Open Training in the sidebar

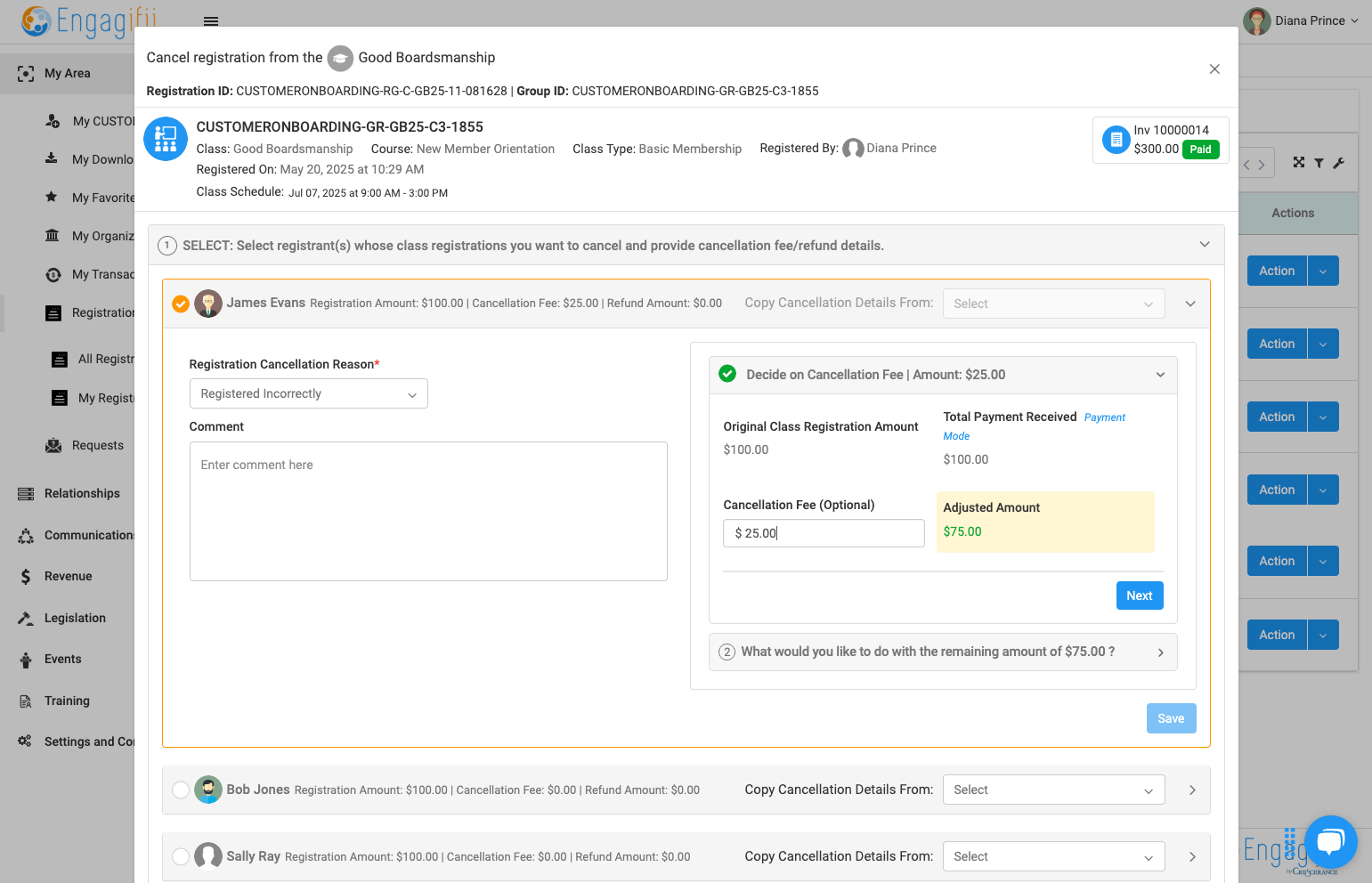(x=68, y=701)
